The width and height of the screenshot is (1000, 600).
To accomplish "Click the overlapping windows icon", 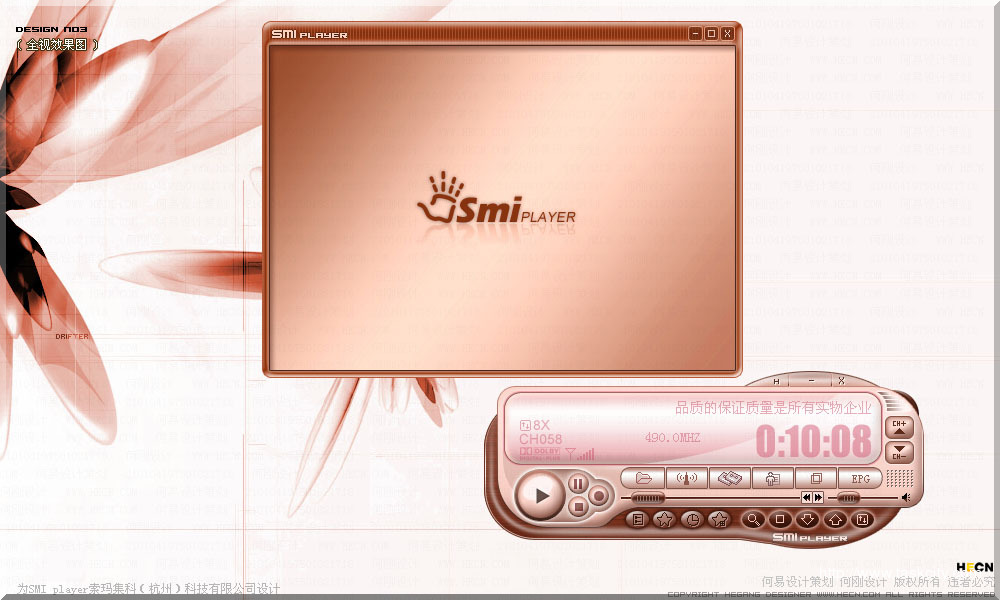I will 816,479.
